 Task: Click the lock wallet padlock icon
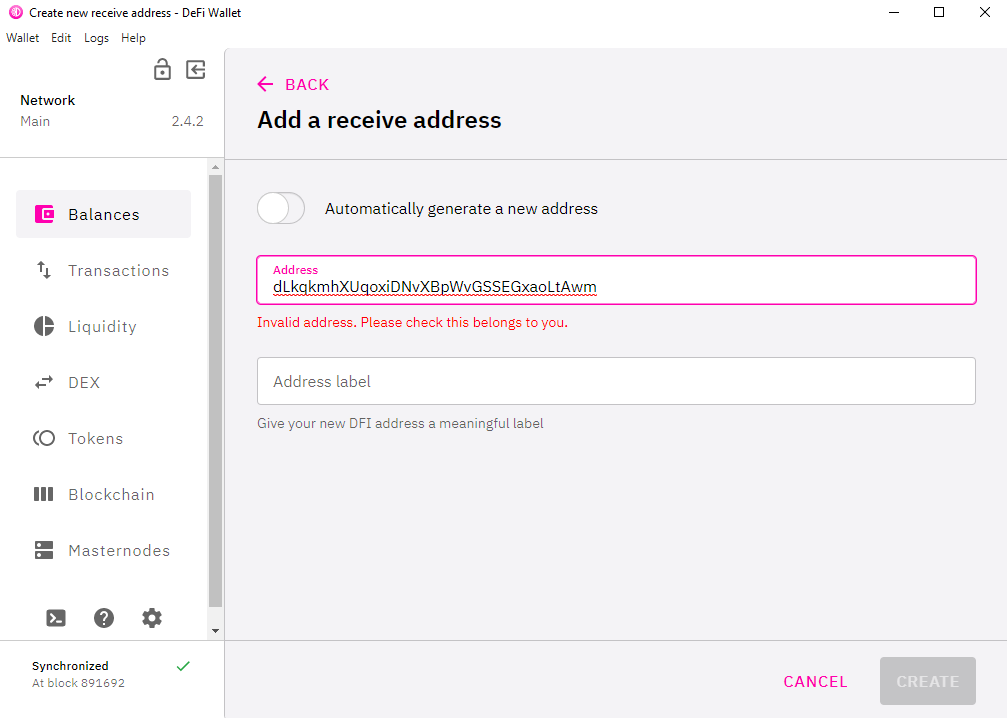click(x=162, y=69)
